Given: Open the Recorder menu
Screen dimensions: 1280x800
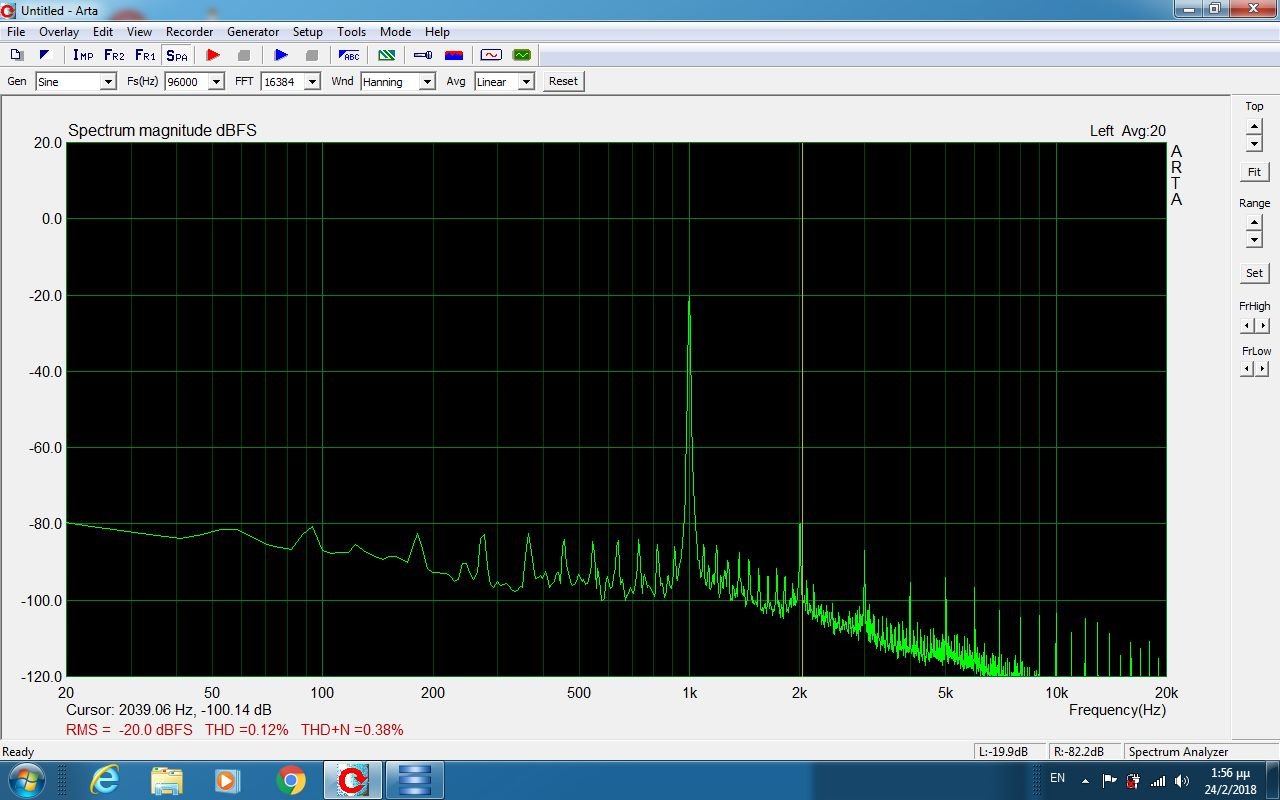Looking at the screenshot, I should (189, 31).
